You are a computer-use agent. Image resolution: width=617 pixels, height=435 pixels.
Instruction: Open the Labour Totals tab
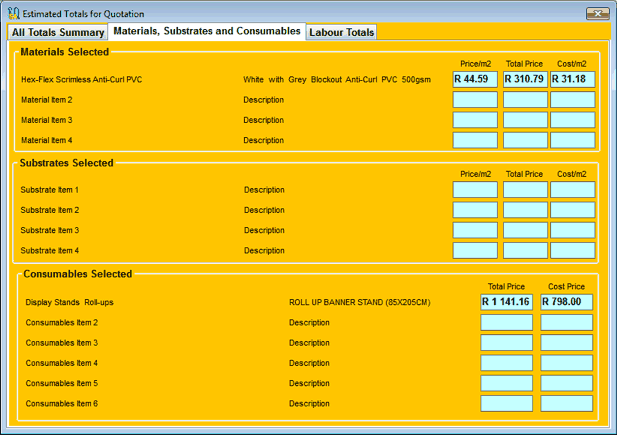click(x=342, y=32)
